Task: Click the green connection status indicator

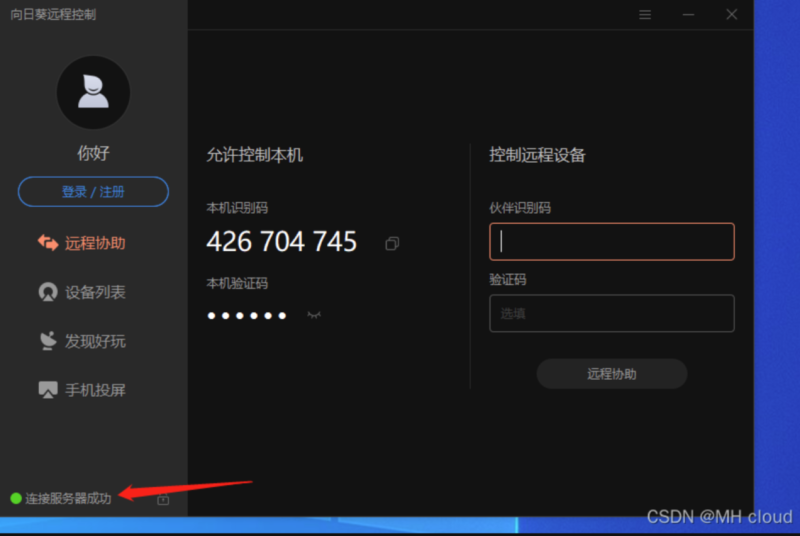Action: (x=16, y=498)
